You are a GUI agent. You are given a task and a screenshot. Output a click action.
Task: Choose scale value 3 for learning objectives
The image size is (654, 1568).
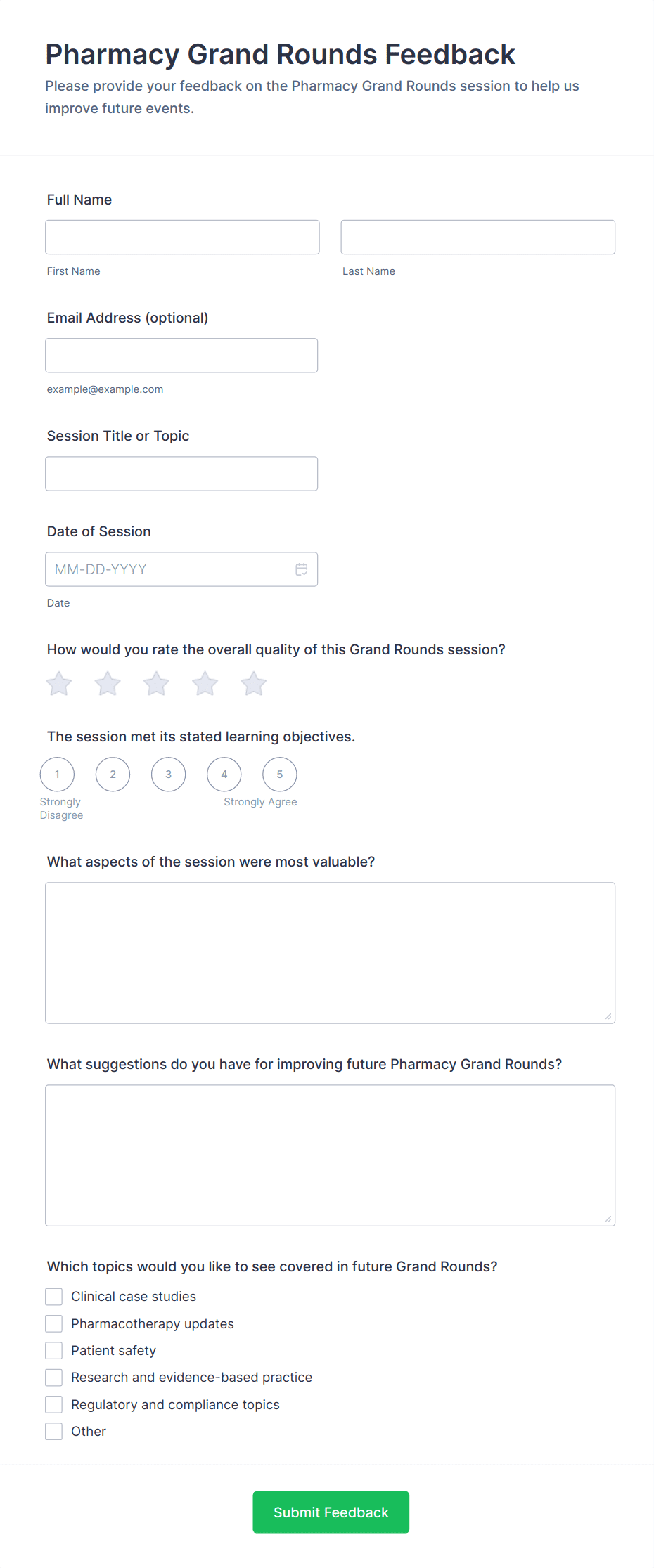pyautogui.click(x=168, y=775)
